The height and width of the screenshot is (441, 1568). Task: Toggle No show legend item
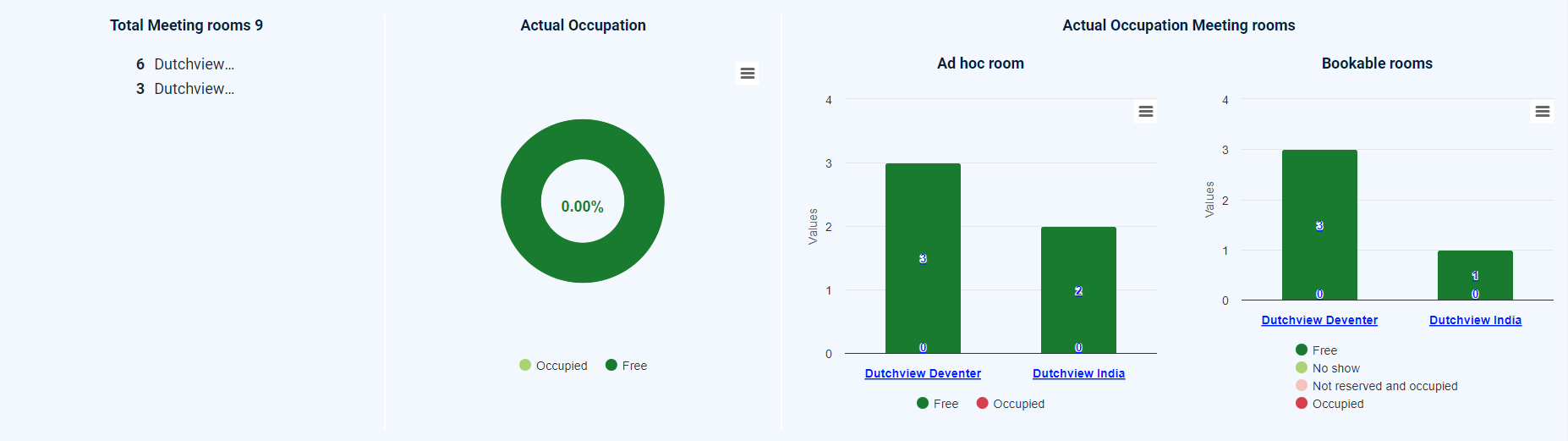(1328, 368)
